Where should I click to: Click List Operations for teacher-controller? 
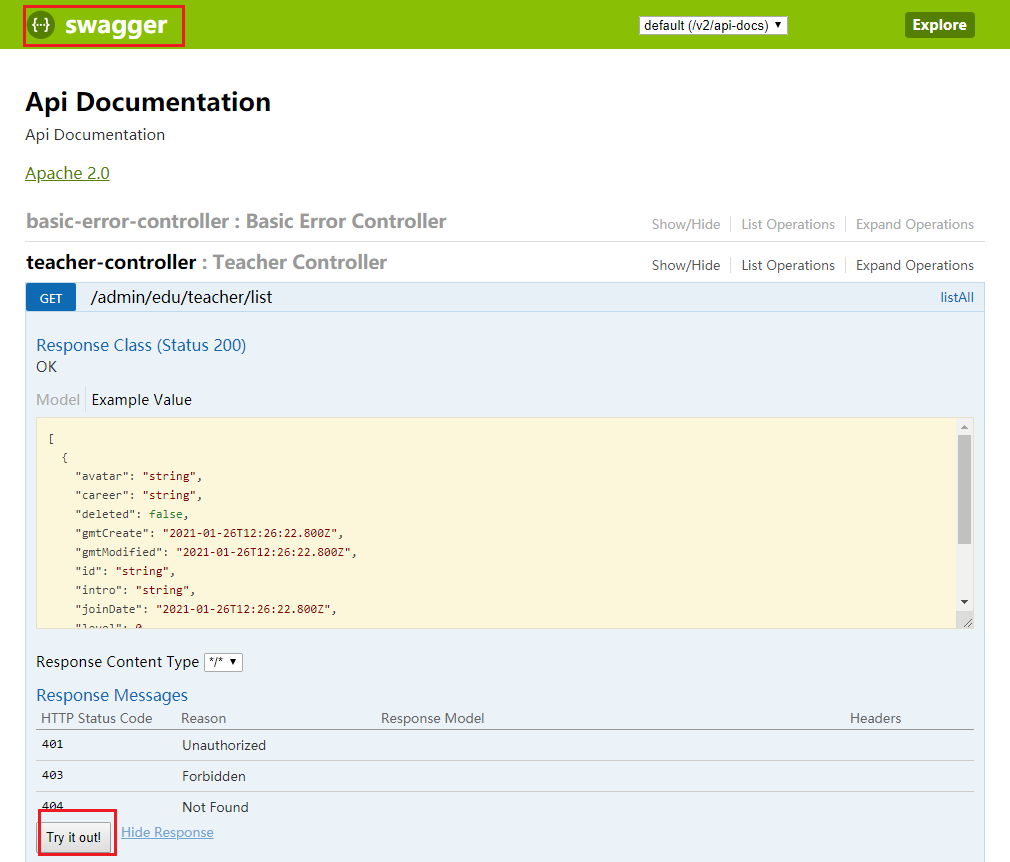(788, 265)
